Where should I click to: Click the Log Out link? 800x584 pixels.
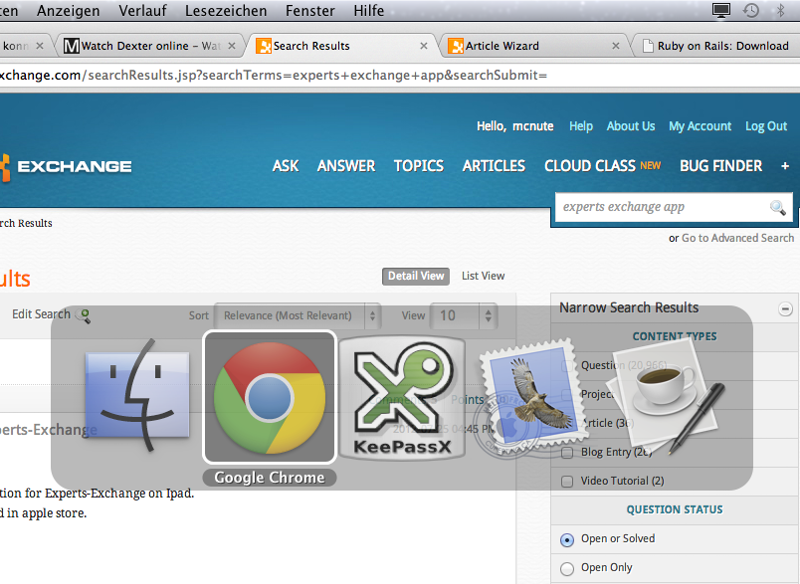766,126
